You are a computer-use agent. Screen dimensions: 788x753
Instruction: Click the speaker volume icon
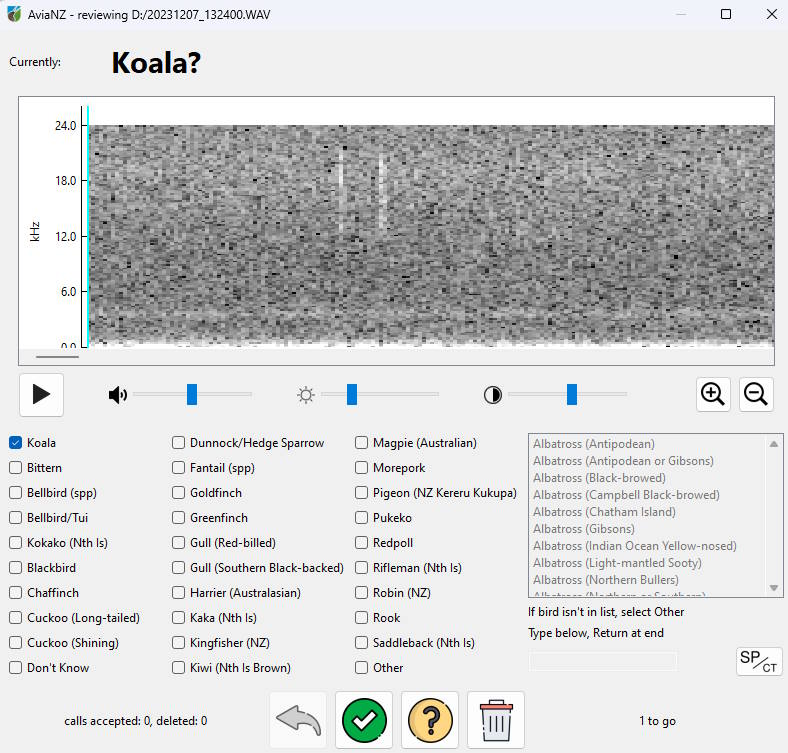(x=118, y=395)
